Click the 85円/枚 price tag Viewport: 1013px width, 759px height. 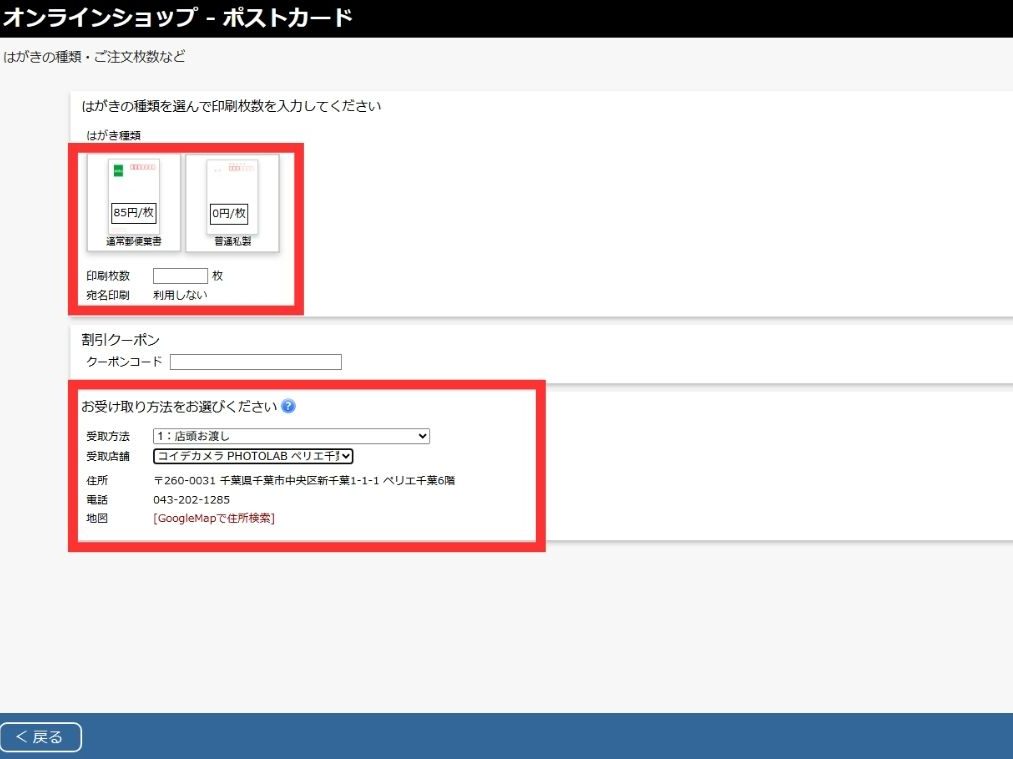pyautogui.click(x=133, y=213)
